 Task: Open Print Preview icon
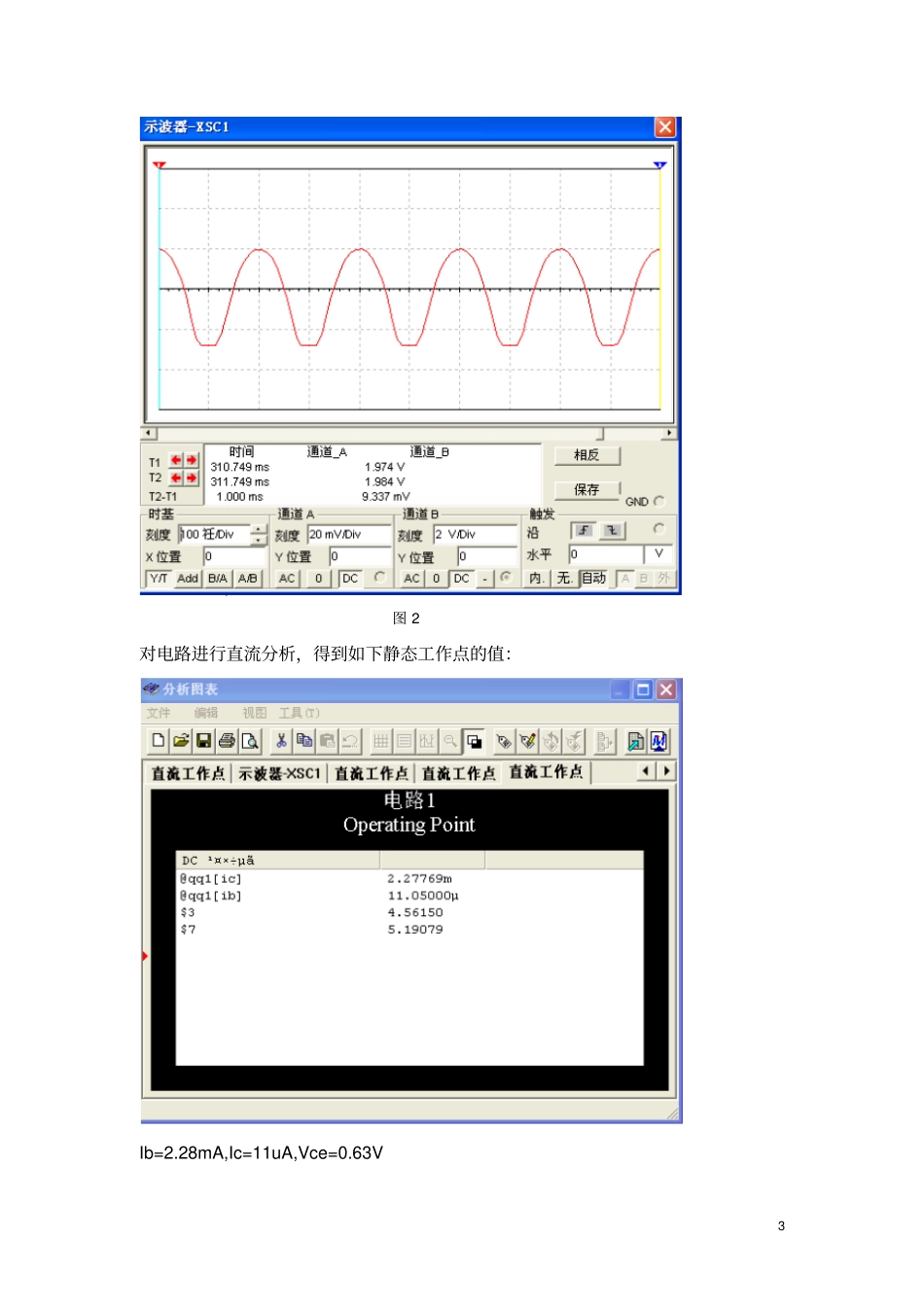pyautogui.click(x=250, y=741)
